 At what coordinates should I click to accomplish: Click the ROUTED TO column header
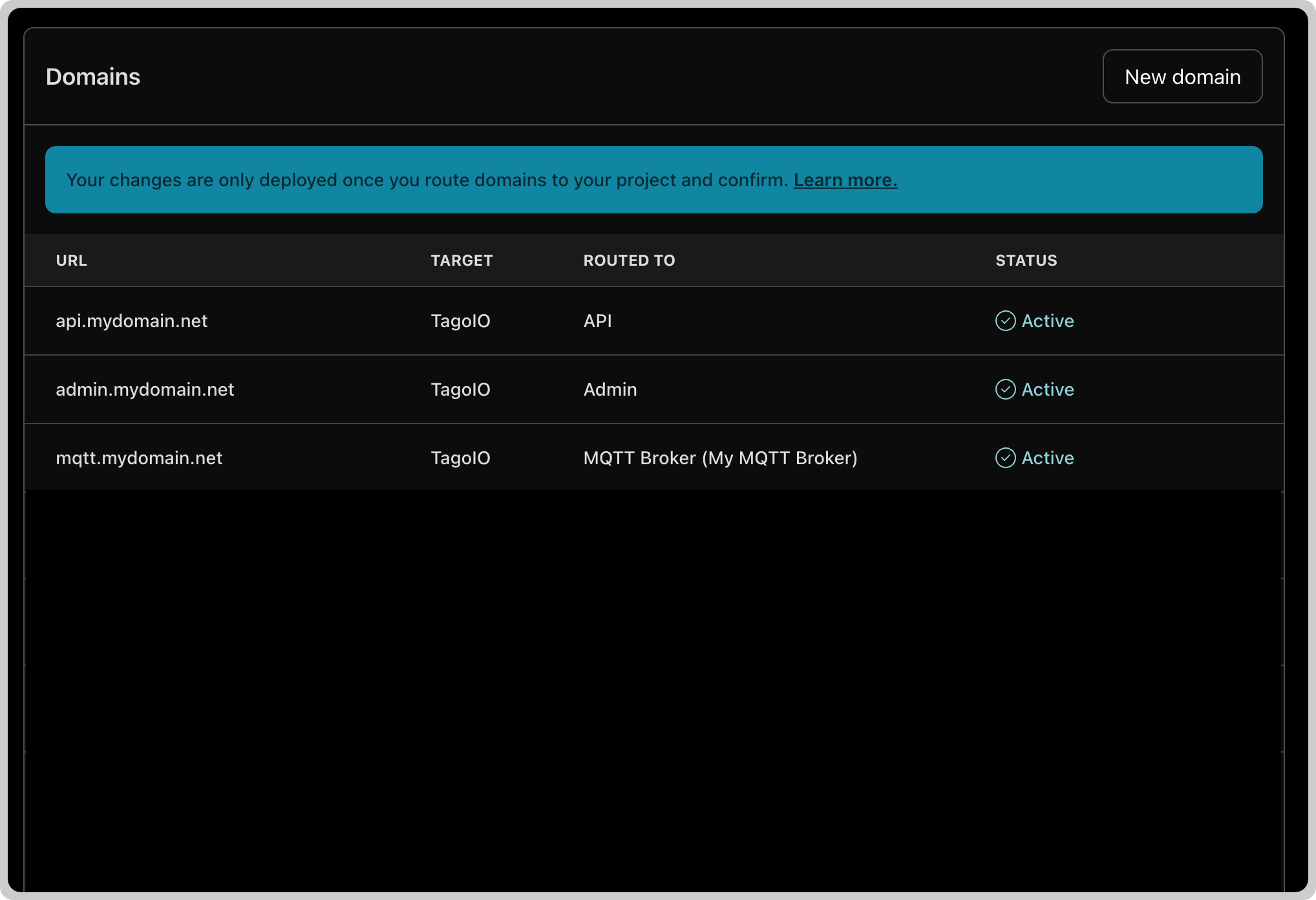point(629,261)
